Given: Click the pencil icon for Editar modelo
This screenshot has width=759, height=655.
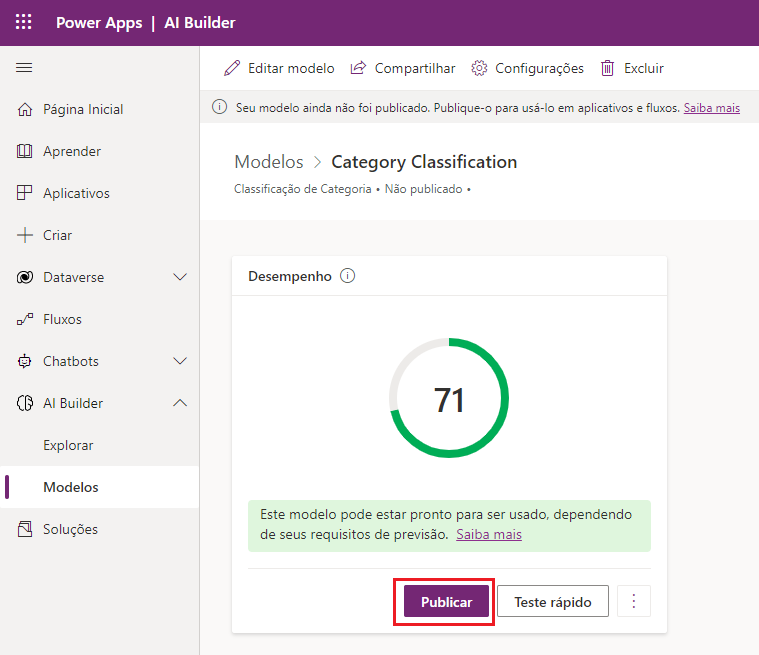Looking at the screenshot, I should (232, 68).
